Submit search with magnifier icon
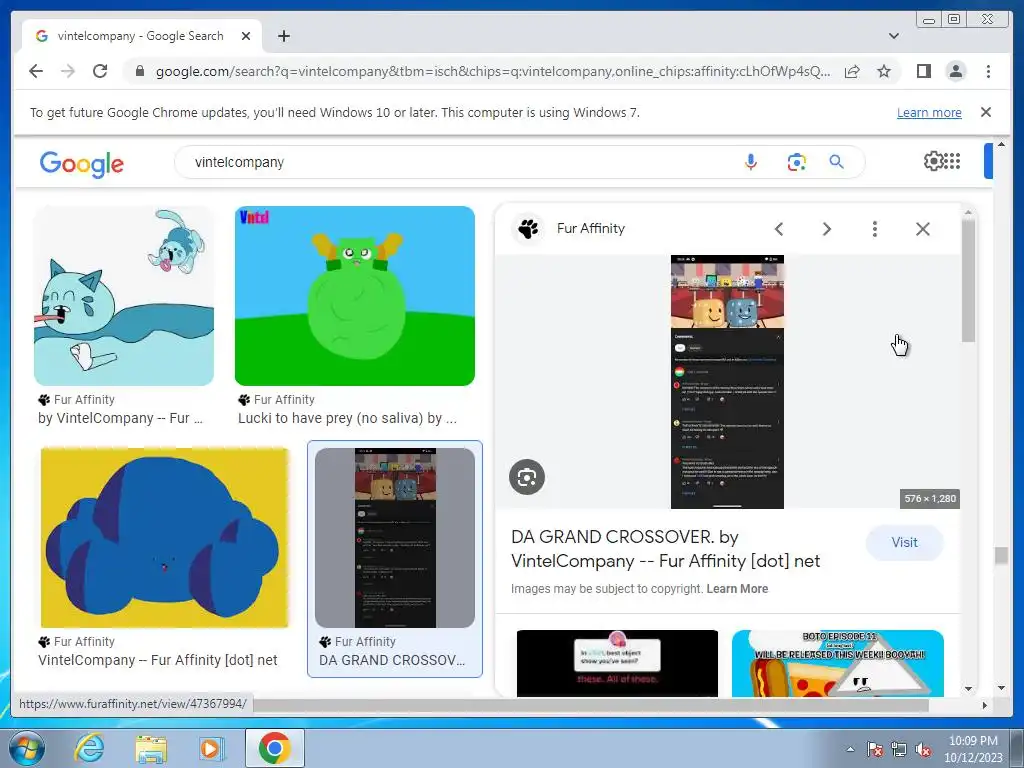This screenshot has width=1024, height=768. click(836, 161)
